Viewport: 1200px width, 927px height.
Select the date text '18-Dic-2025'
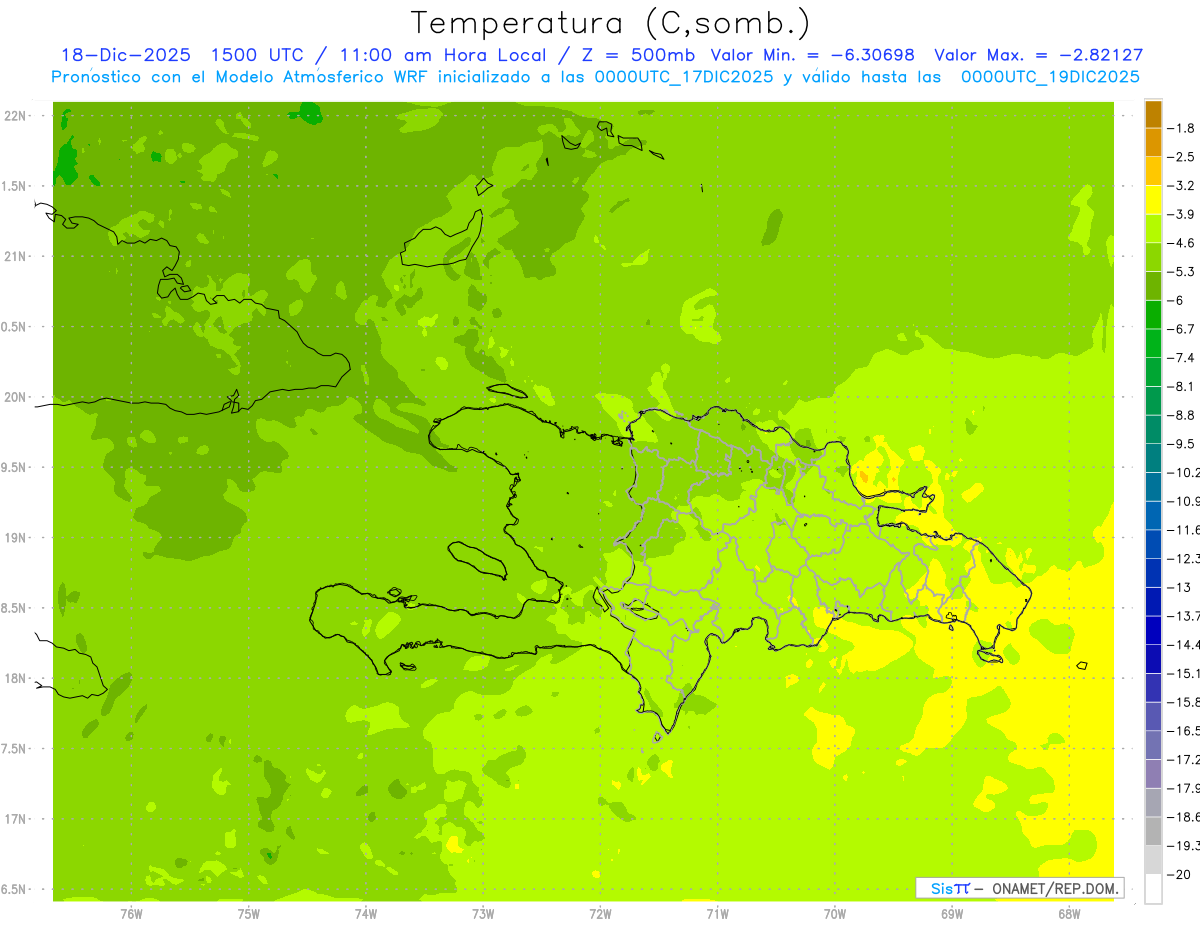[126, 56]
